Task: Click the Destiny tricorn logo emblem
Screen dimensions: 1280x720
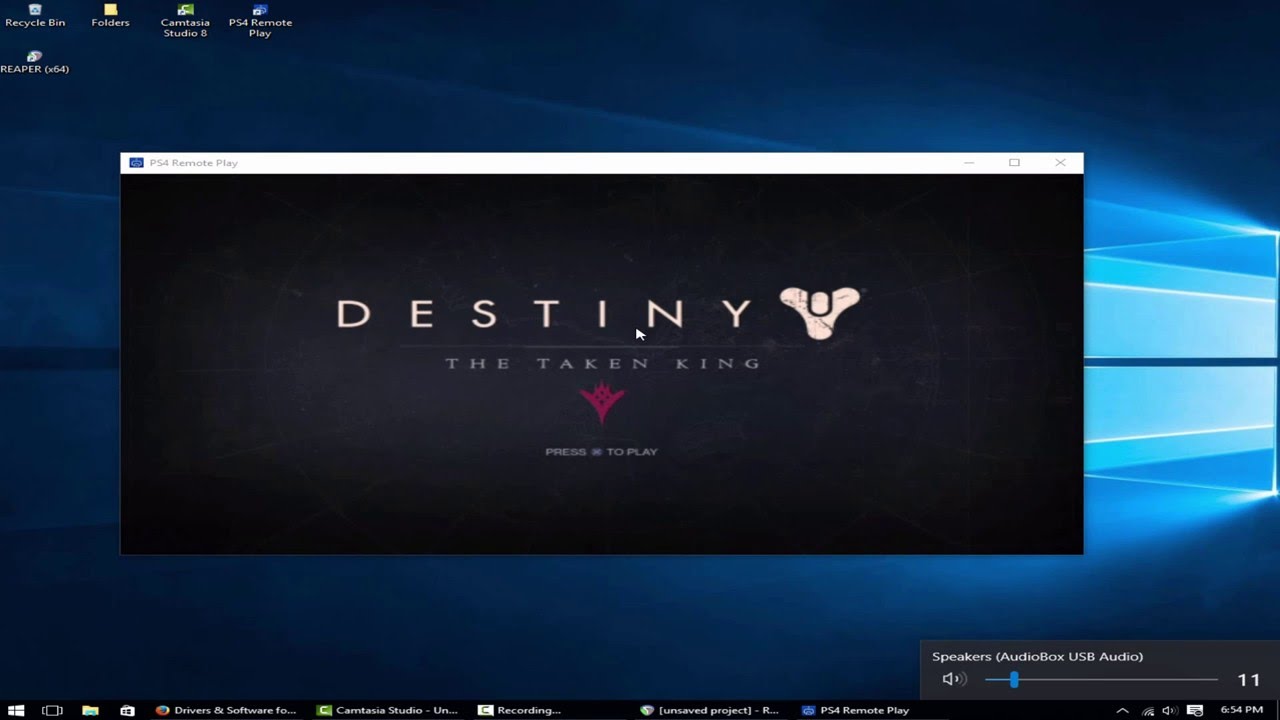Action: click(x=820, y=312)
